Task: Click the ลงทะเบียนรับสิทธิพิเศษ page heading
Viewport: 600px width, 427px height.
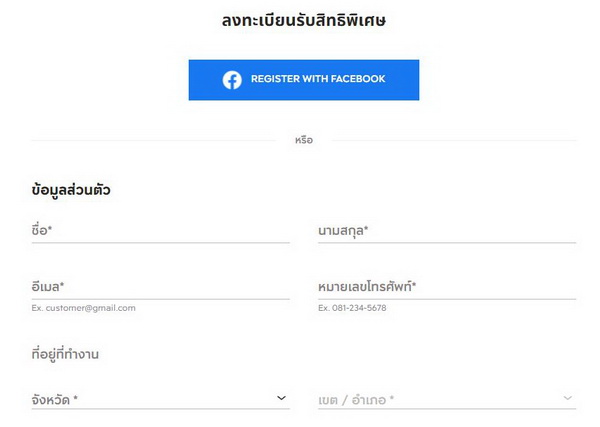Action: point(303,19)
